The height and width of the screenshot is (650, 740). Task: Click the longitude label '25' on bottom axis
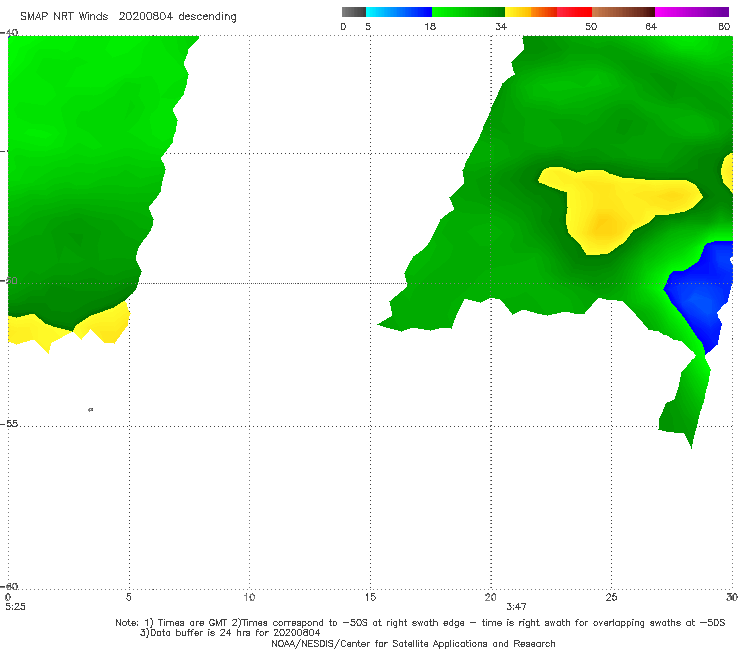pos(611,598)
